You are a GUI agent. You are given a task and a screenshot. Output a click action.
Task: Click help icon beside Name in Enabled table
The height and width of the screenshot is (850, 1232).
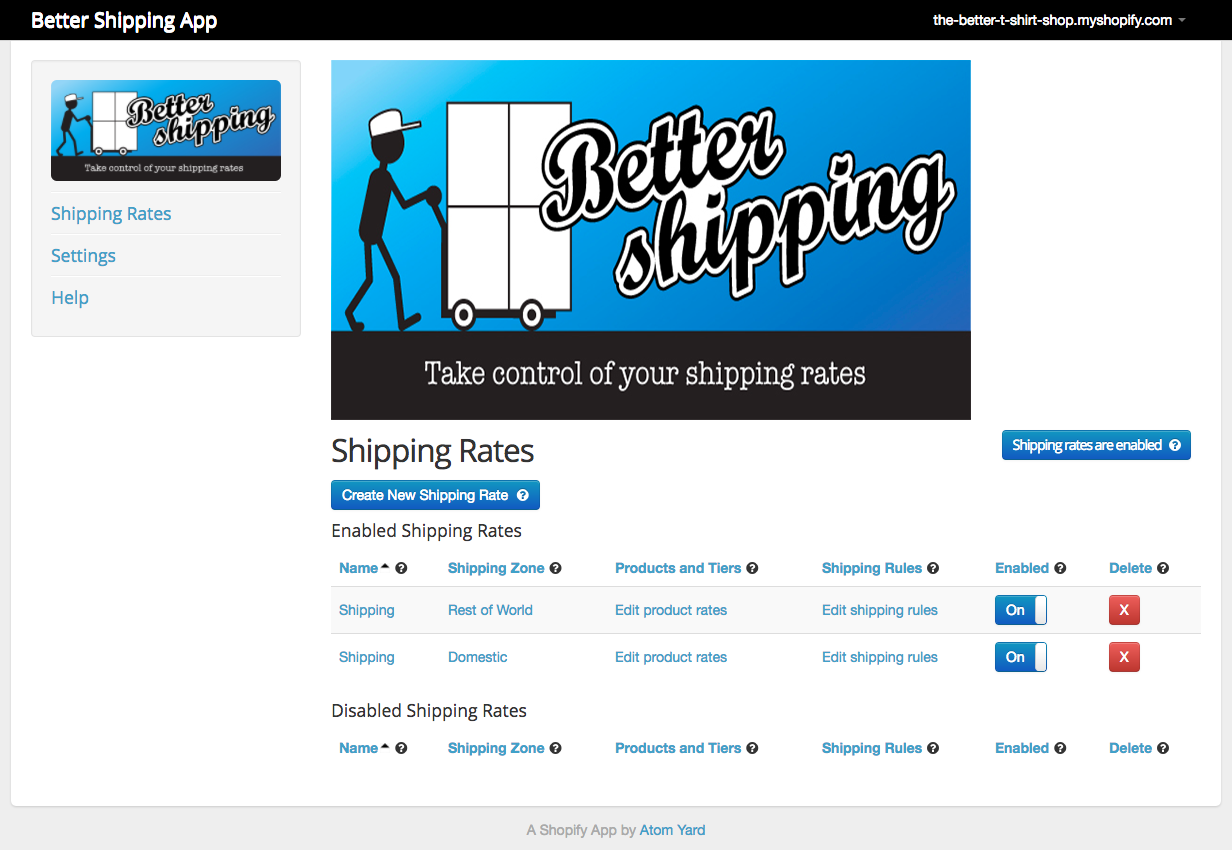tap(401, 568)
